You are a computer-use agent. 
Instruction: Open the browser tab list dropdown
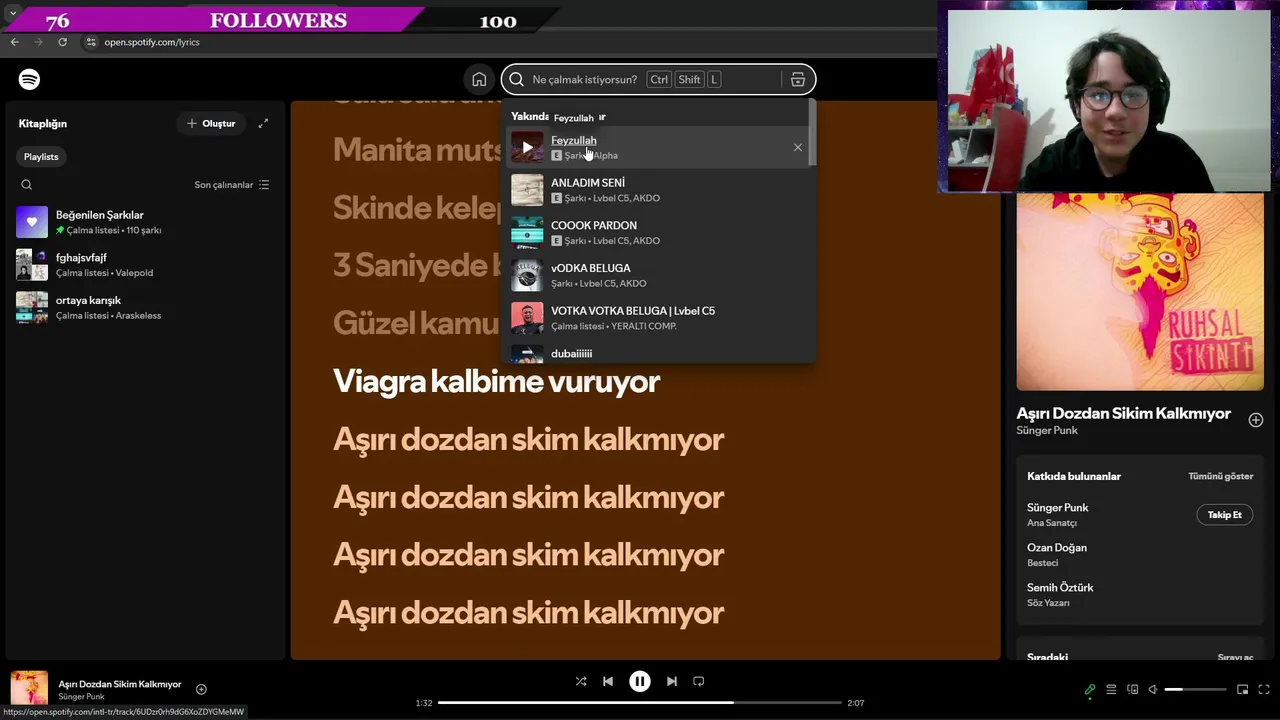tap(13, 12)
